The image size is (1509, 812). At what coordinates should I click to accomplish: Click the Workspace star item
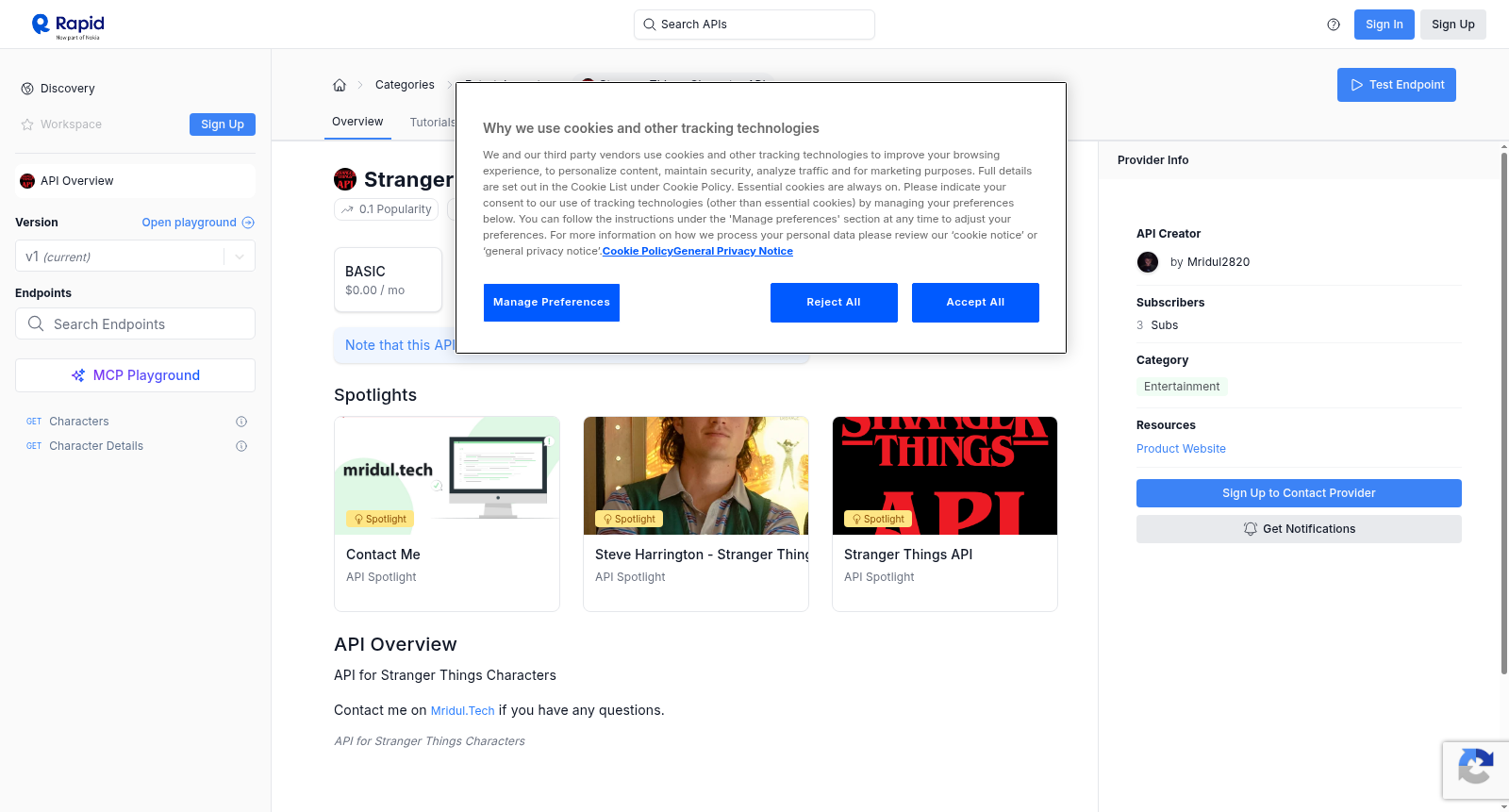coord(61,124)
